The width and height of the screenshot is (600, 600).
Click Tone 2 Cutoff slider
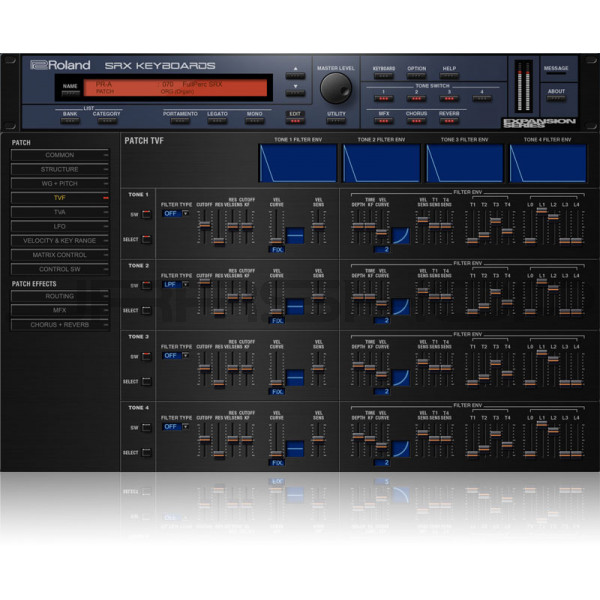tap(205, 282)
